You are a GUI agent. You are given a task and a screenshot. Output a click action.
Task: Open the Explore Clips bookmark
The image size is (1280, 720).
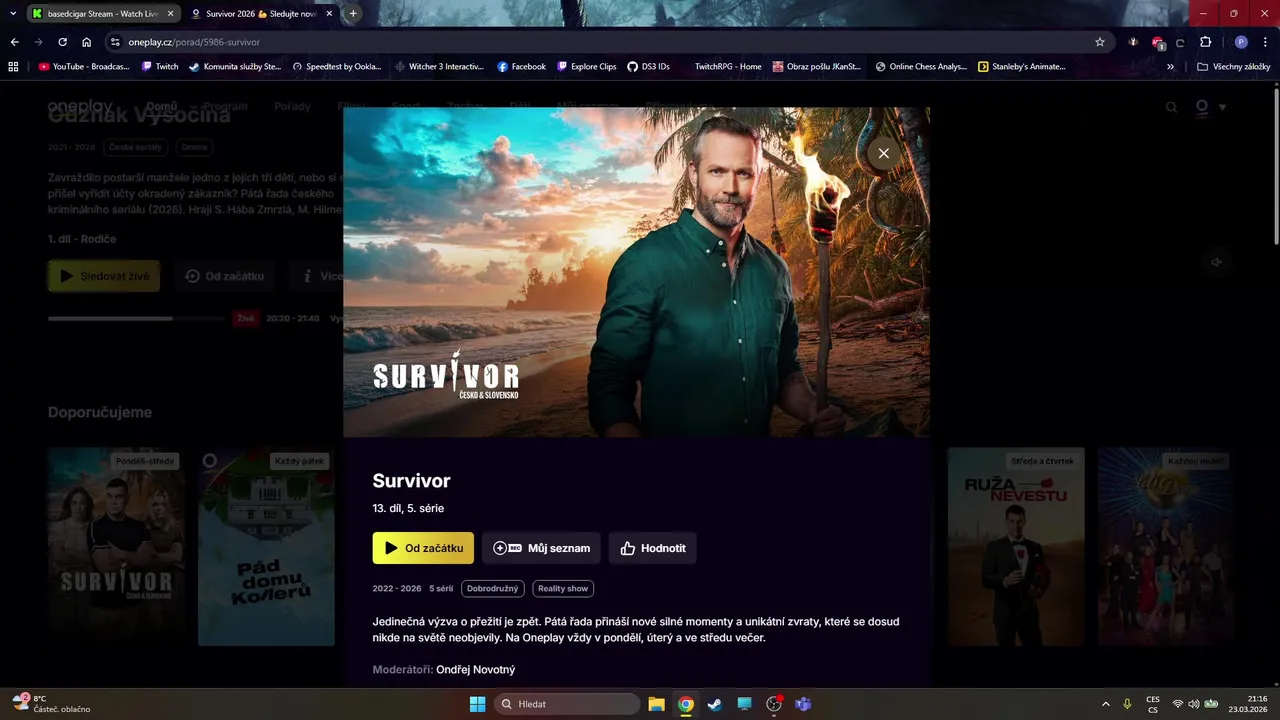pyautogui.click(x=587, y=67)
